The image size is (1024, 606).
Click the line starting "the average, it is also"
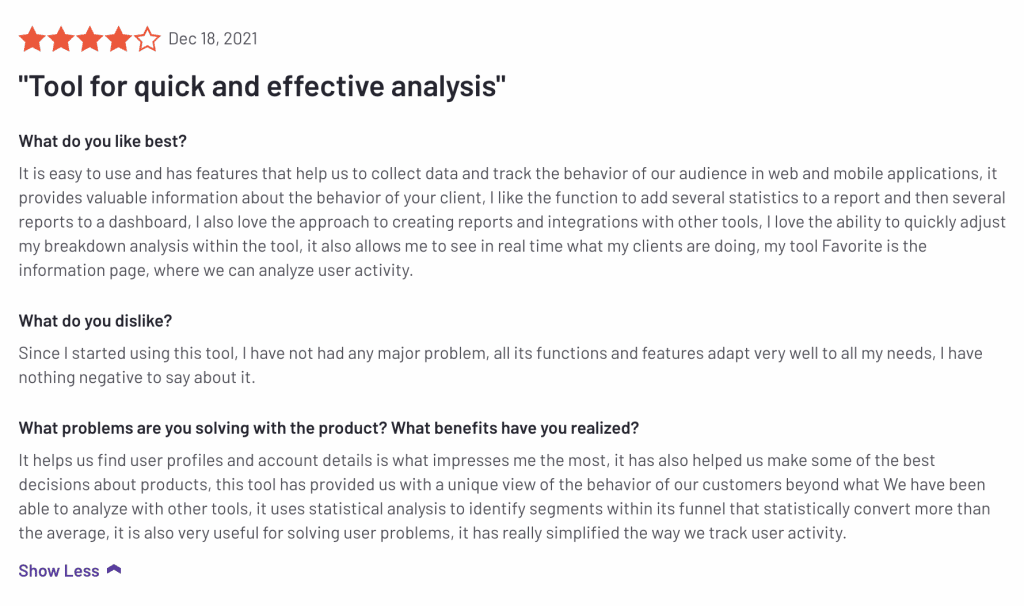(x=432, y=533)
